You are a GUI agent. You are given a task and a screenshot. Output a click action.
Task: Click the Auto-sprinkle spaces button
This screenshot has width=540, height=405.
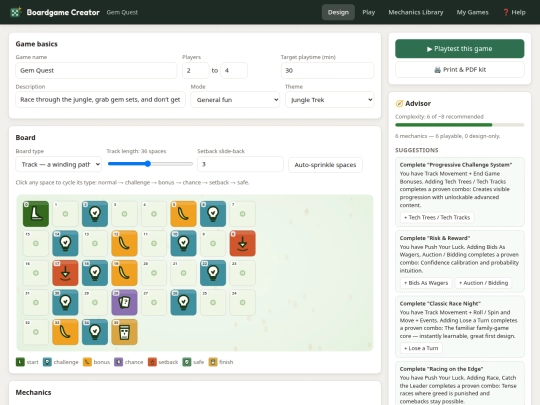325,165
